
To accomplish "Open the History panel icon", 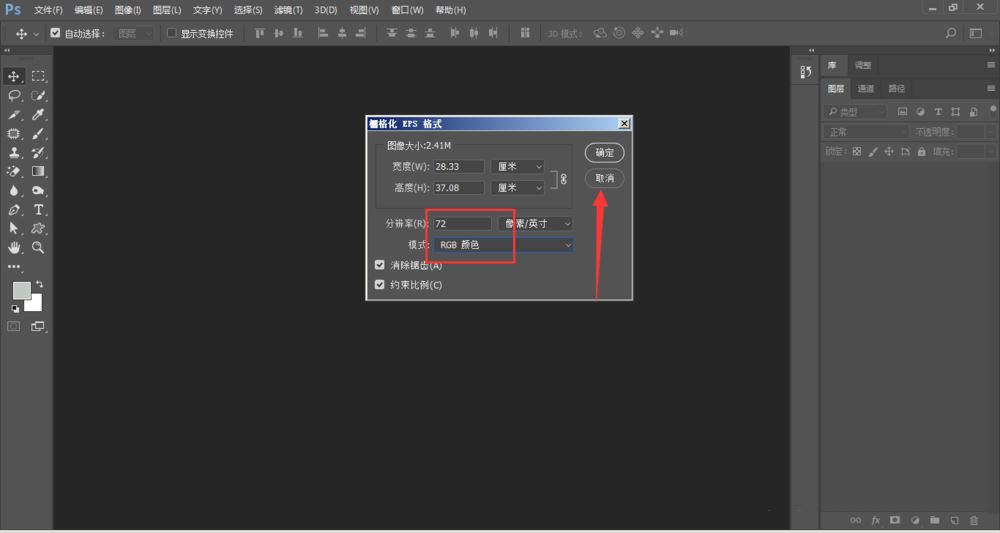I will coord(805,72).
